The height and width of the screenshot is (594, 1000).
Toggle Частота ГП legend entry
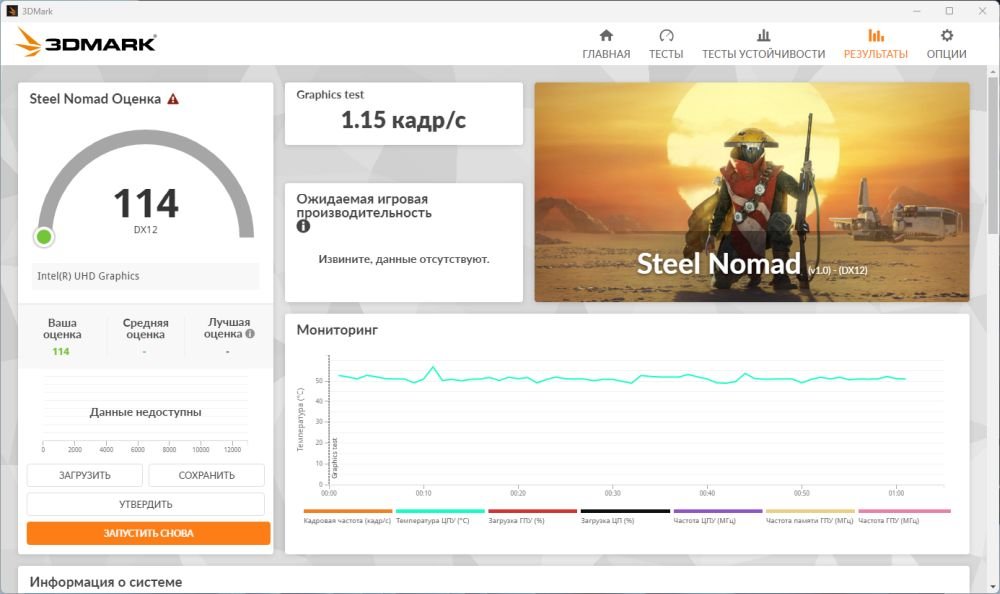coord(904,517)
